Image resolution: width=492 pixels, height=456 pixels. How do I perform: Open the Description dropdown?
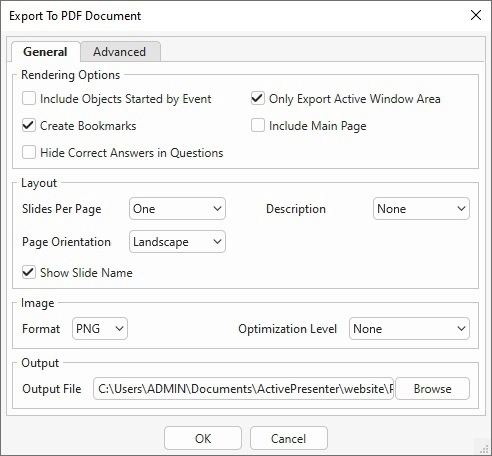(x=421, y=209)
